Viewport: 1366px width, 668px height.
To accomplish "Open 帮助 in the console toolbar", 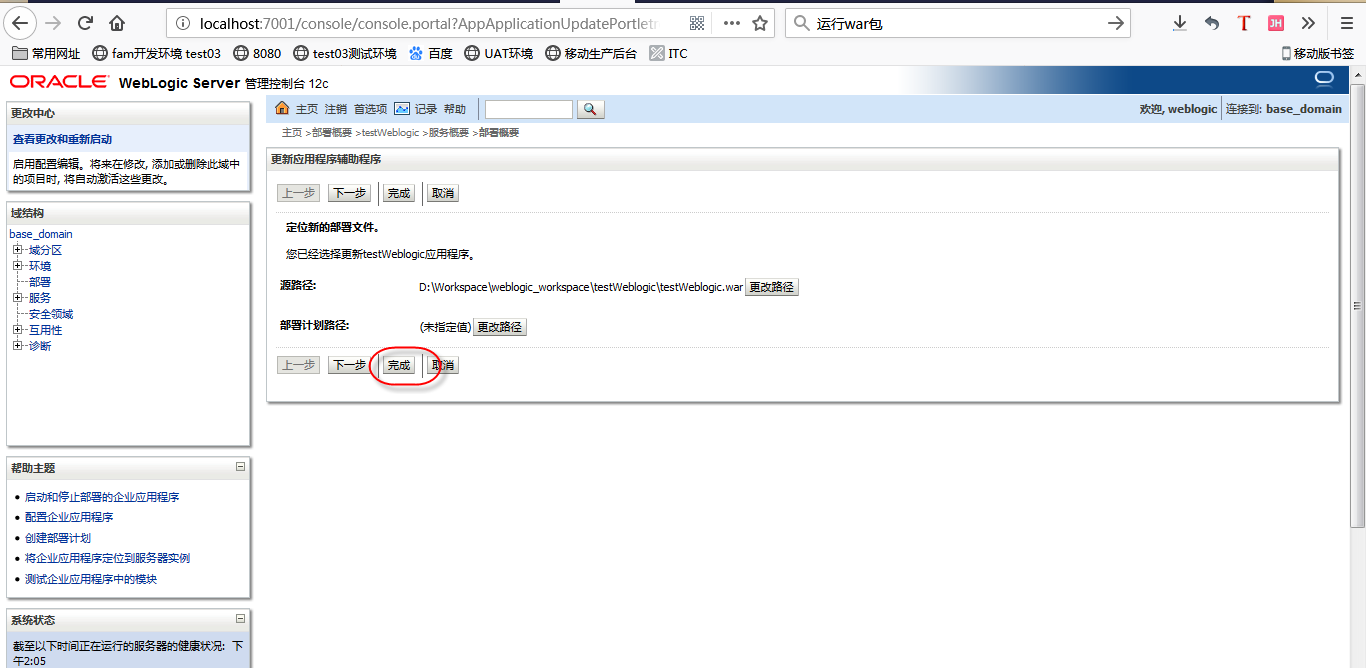I will 455,109.
